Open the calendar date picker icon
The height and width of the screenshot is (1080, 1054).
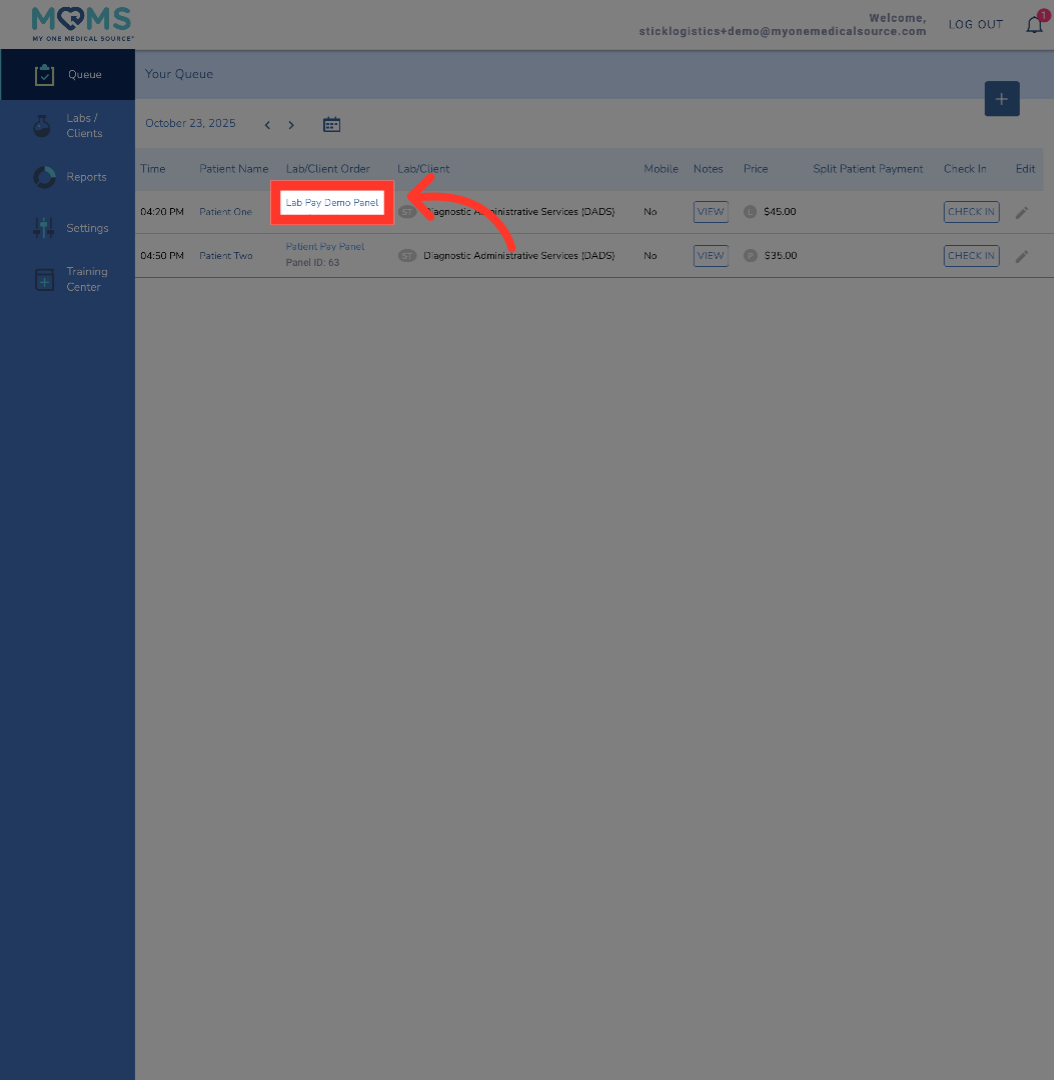[x=331, y=124]
